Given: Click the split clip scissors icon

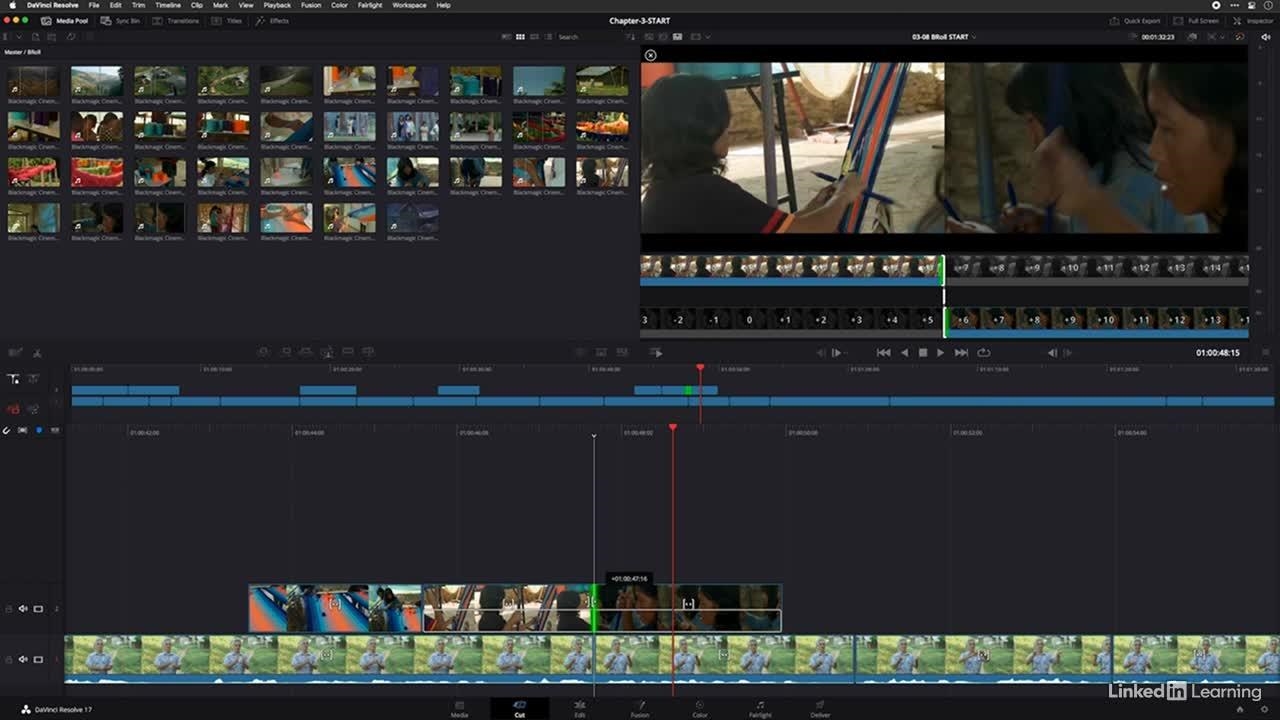Looking at the screenshot, I should pos(37,352).
